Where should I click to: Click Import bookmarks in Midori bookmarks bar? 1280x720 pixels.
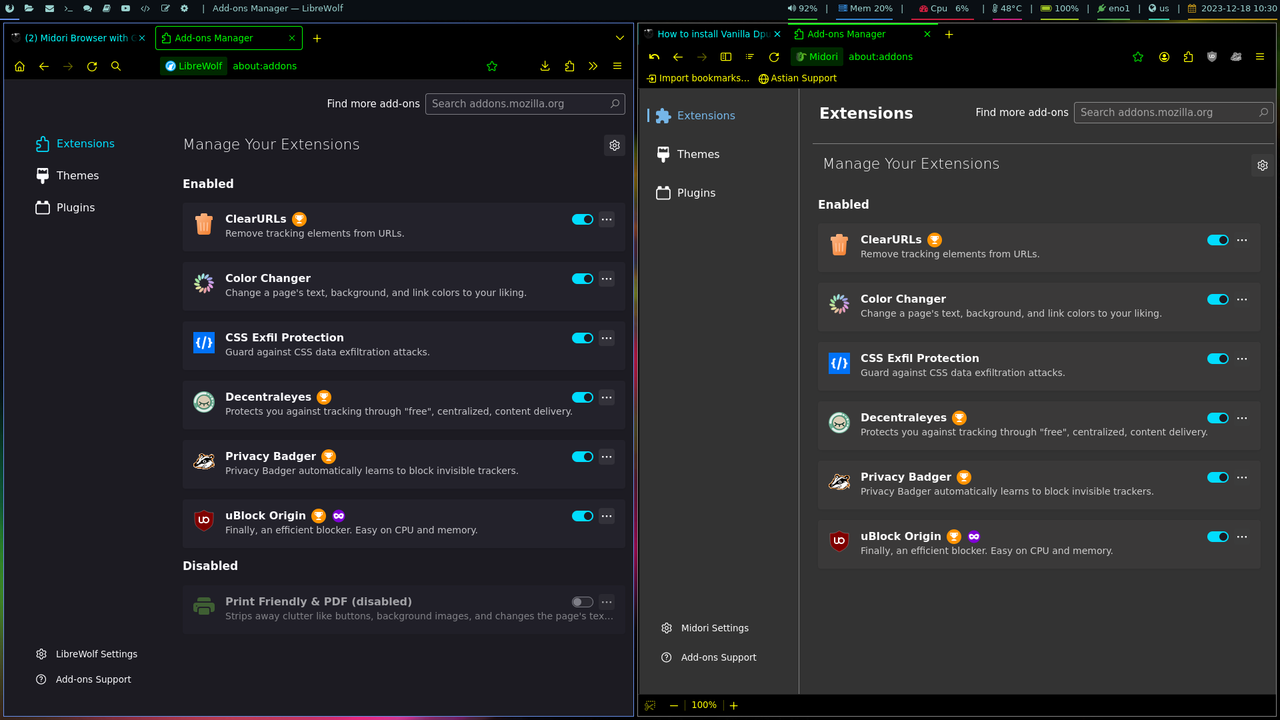click(698, 78)
